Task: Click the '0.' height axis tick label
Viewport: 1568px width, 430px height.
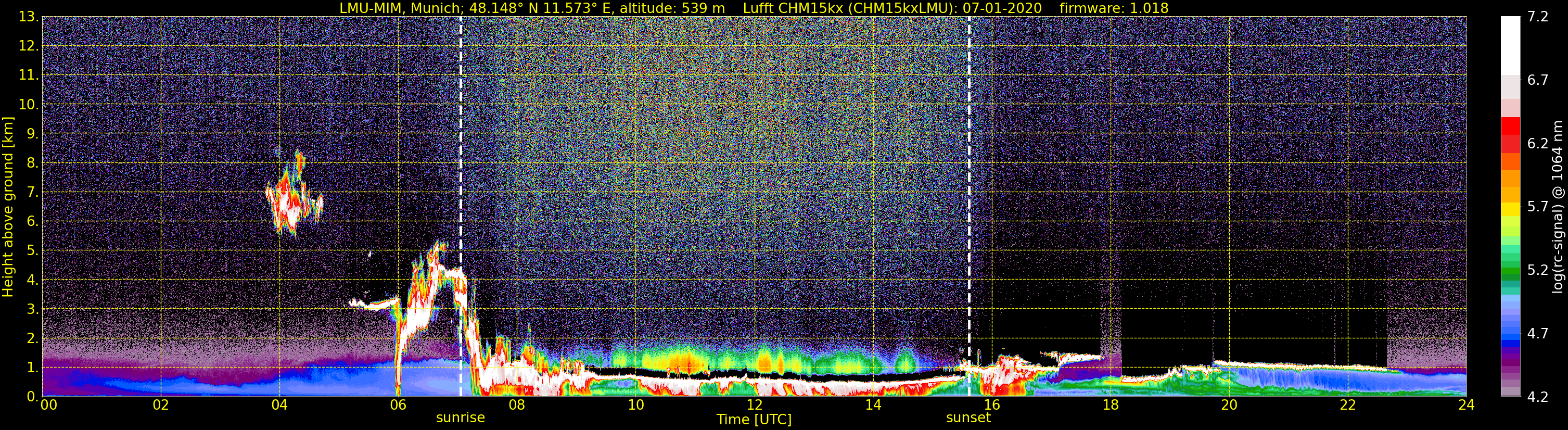Action: (33, 396)
